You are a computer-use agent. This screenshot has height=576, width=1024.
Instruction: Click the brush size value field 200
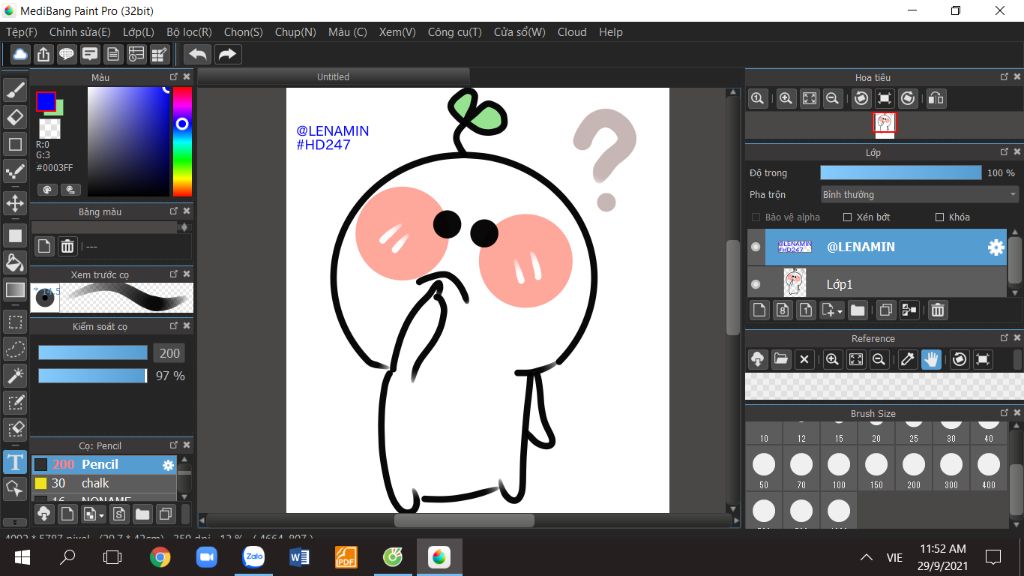coord(170,353)
